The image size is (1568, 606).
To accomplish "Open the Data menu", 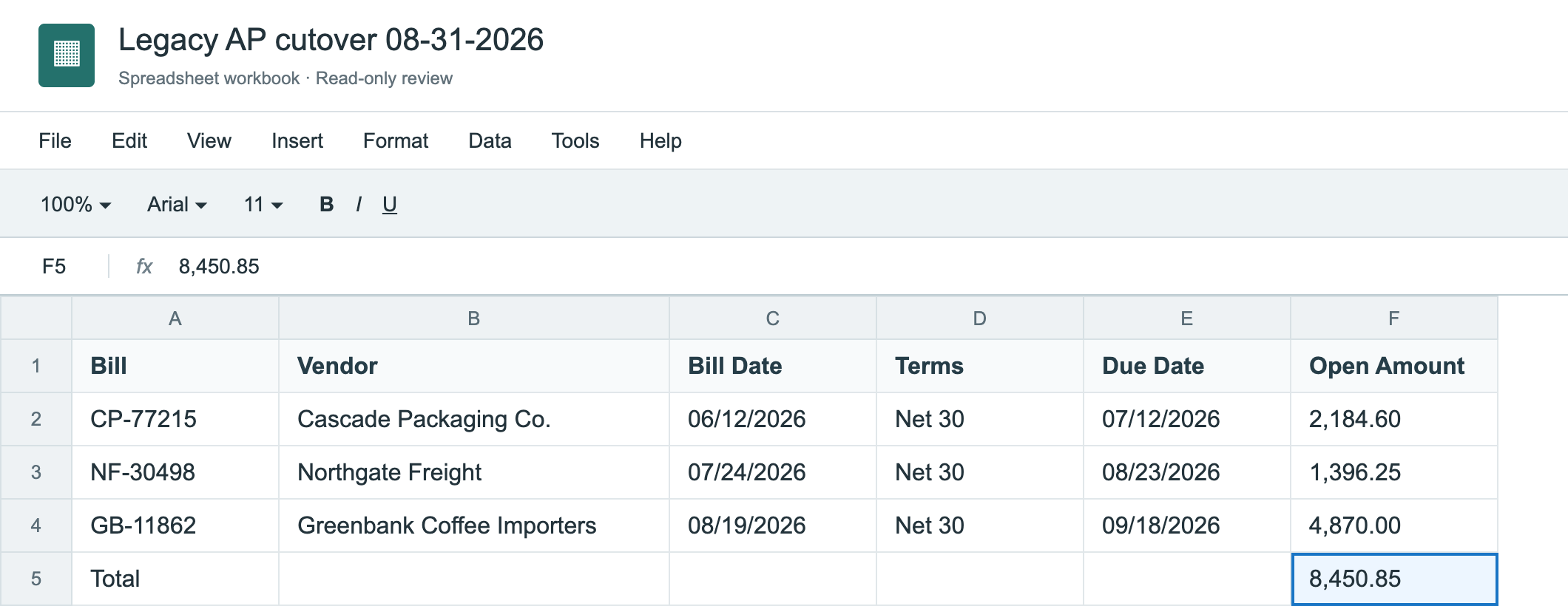I will click(x=490, y=140).
